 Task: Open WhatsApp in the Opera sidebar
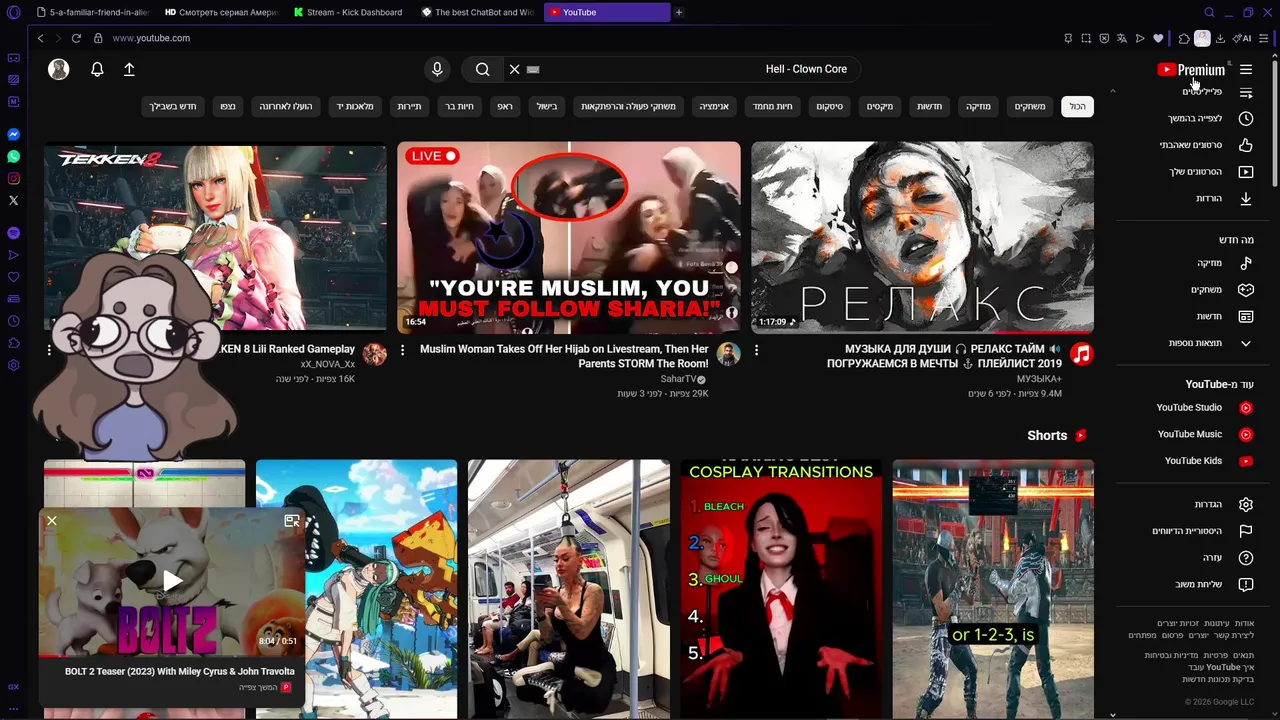point(13,156)
